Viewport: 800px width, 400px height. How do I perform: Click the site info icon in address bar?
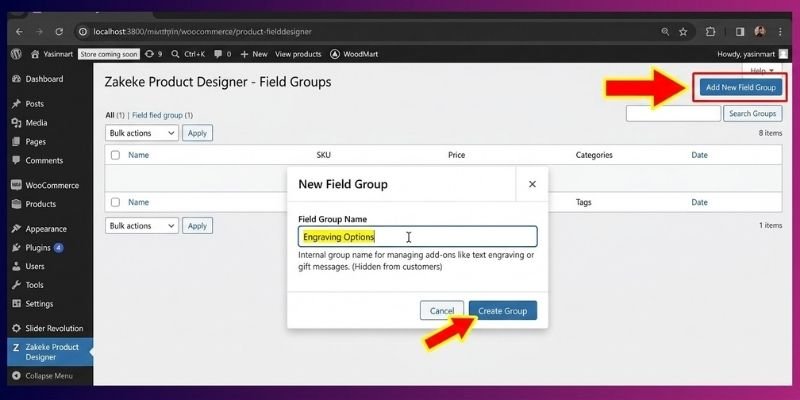(x=83, y=32)
